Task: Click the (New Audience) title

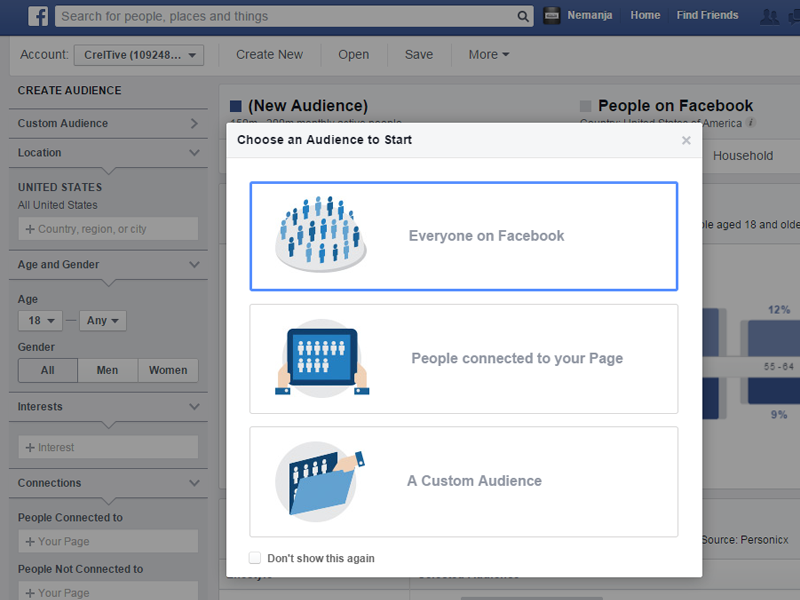Action: [x=308, y=106]
